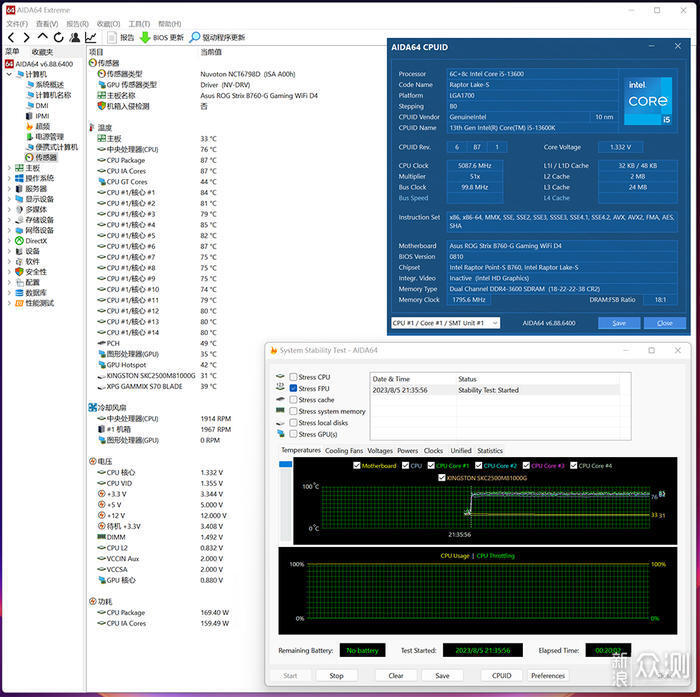Switch to the Voltages tab

coord(380,451)
